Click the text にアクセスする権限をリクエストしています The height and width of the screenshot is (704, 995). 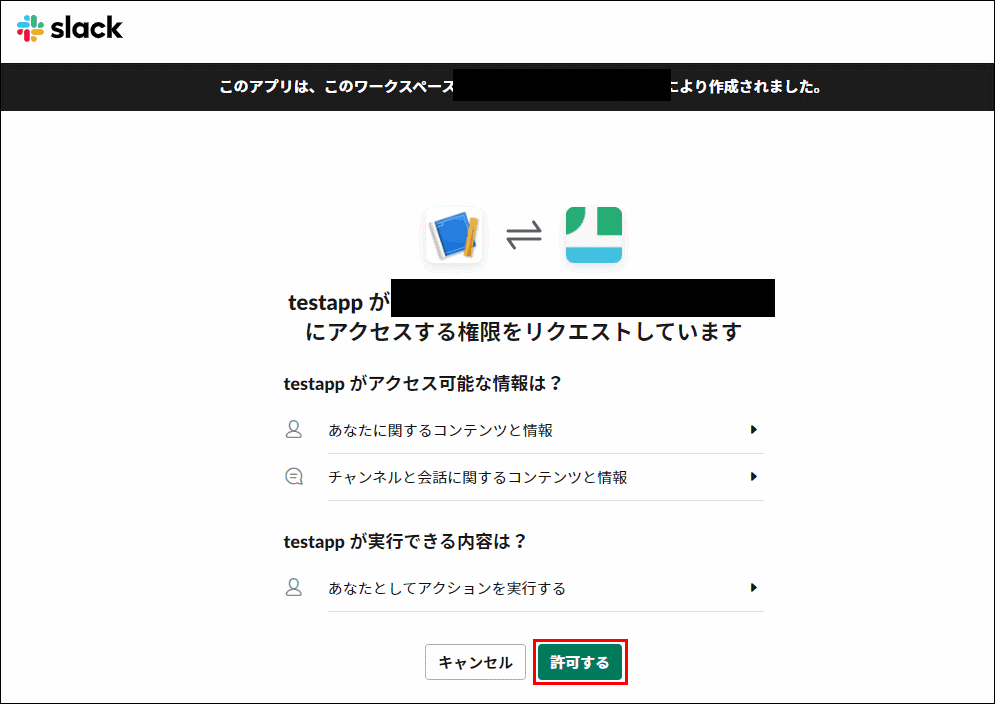(524, 331)
